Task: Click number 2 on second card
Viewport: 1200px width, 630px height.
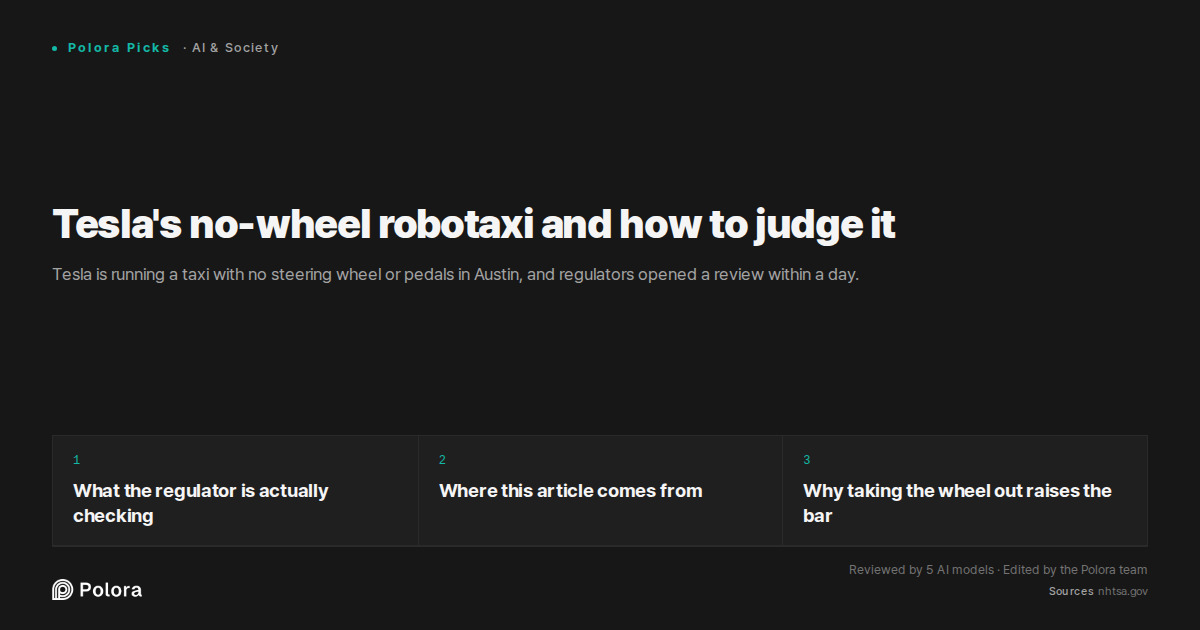Action: (442, 460)
